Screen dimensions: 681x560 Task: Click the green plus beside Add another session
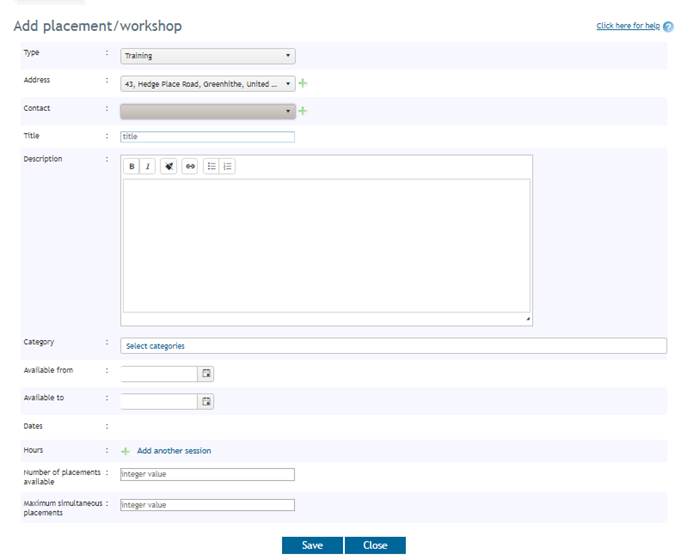pos(125,451)
